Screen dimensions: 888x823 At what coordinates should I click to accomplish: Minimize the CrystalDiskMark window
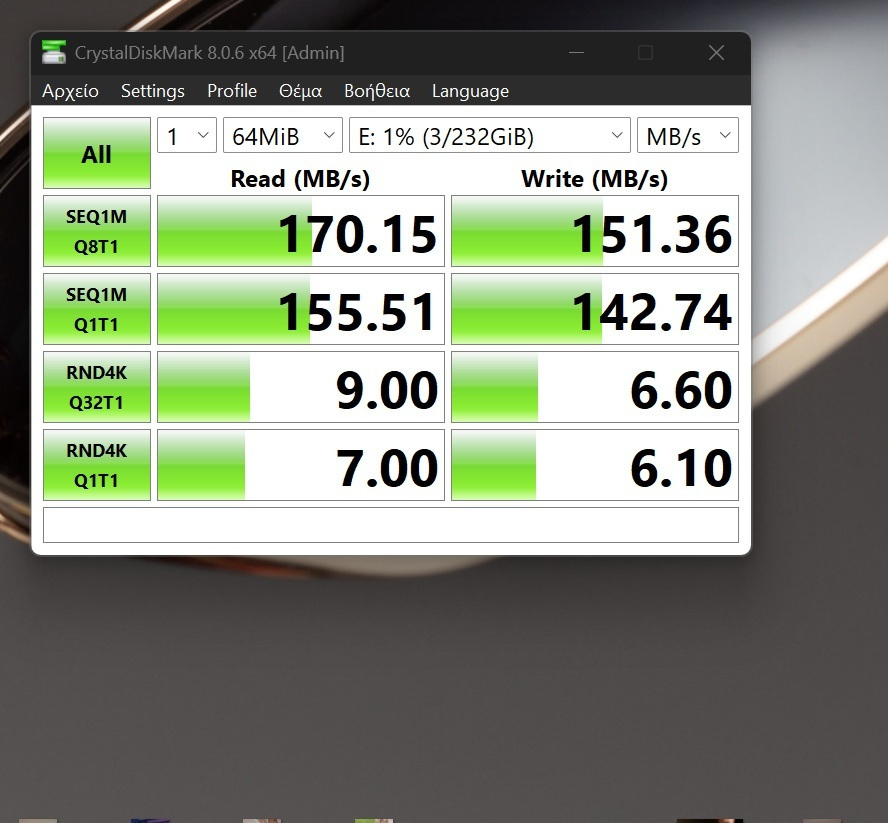[577, 53]
